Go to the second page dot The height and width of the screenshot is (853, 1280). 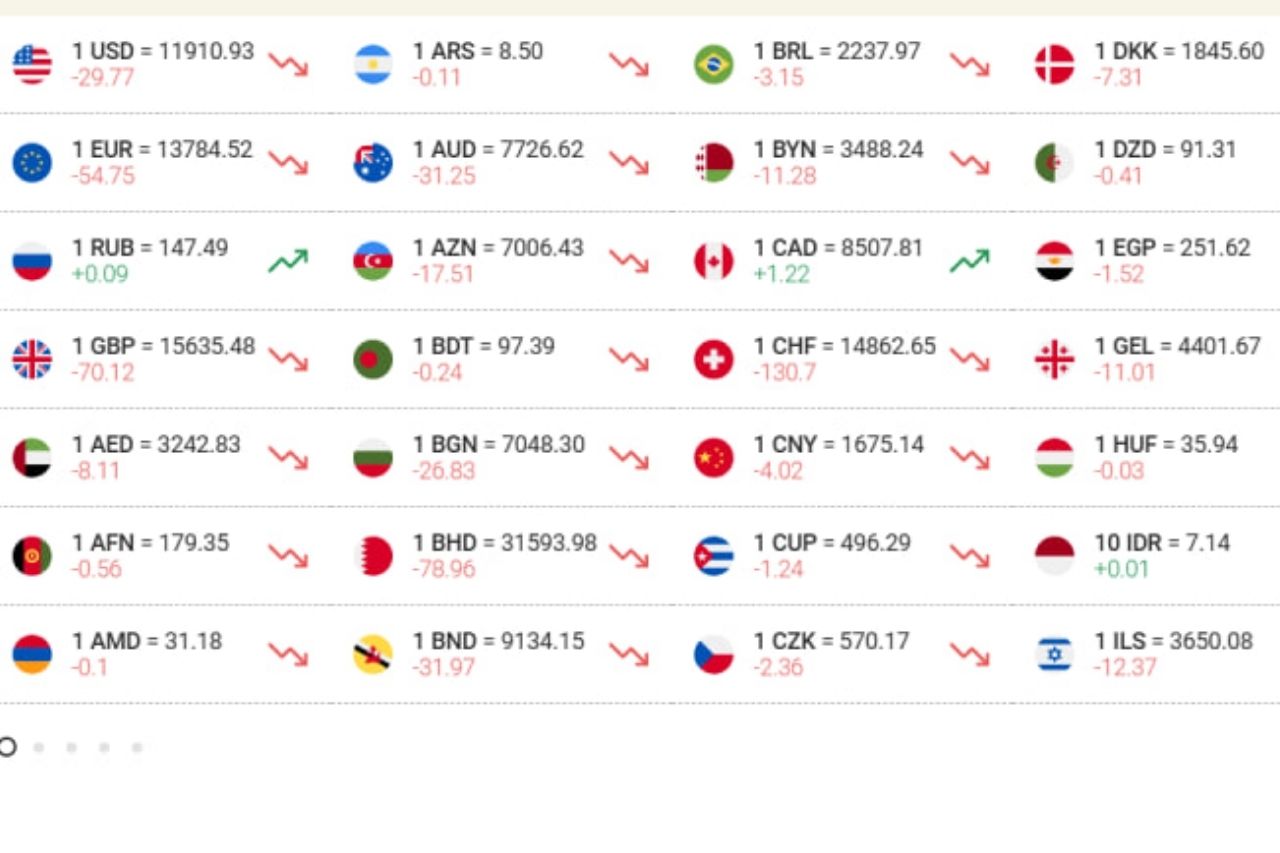39,747
